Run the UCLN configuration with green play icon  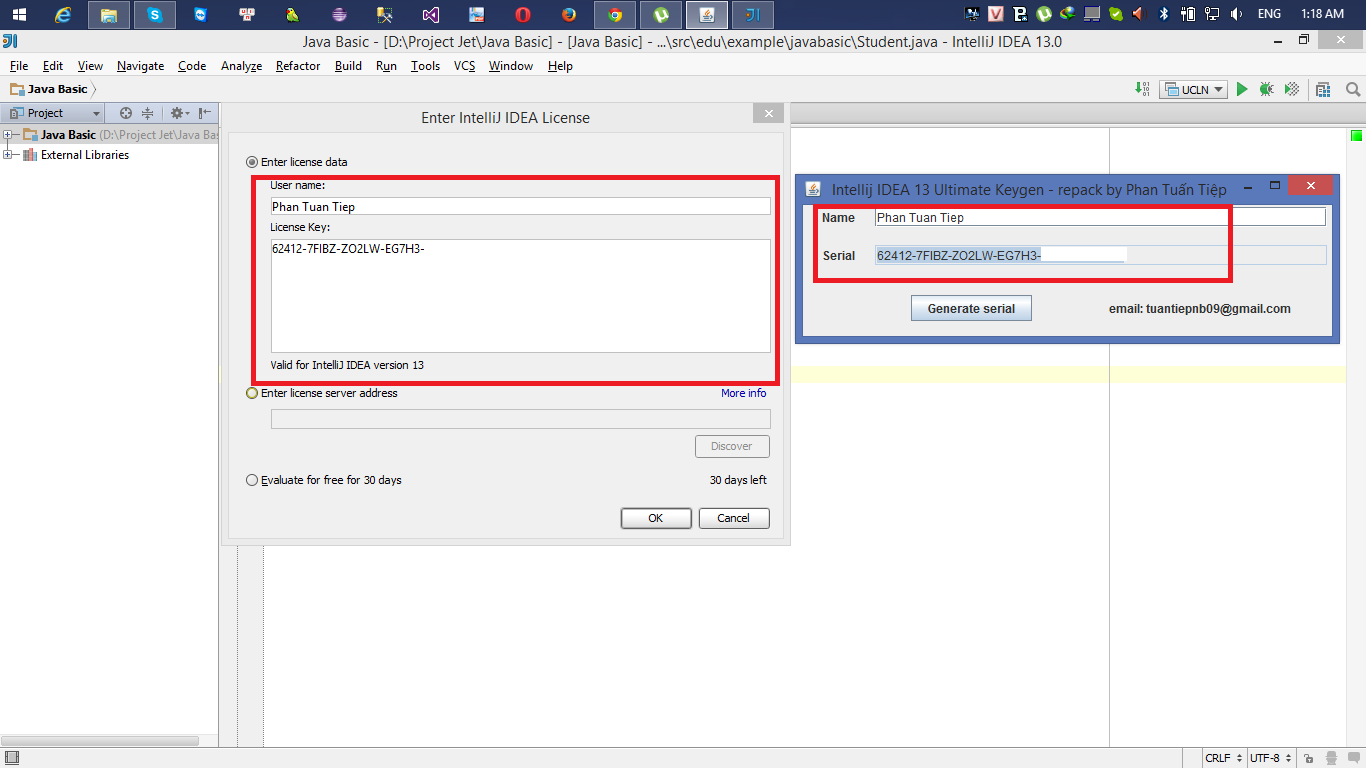pyautogui.click(x=1242, y=89)
